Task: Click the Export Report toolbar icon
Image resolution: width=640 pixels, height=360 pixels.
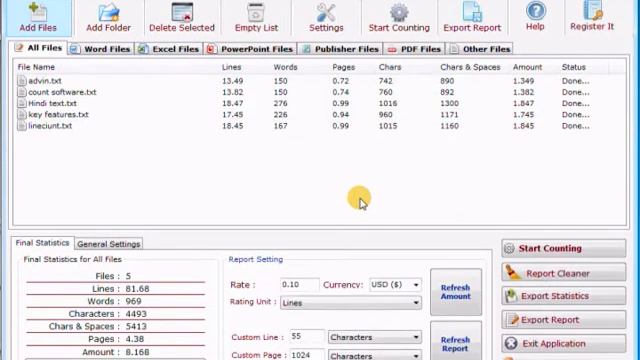Action: [472, 12]
